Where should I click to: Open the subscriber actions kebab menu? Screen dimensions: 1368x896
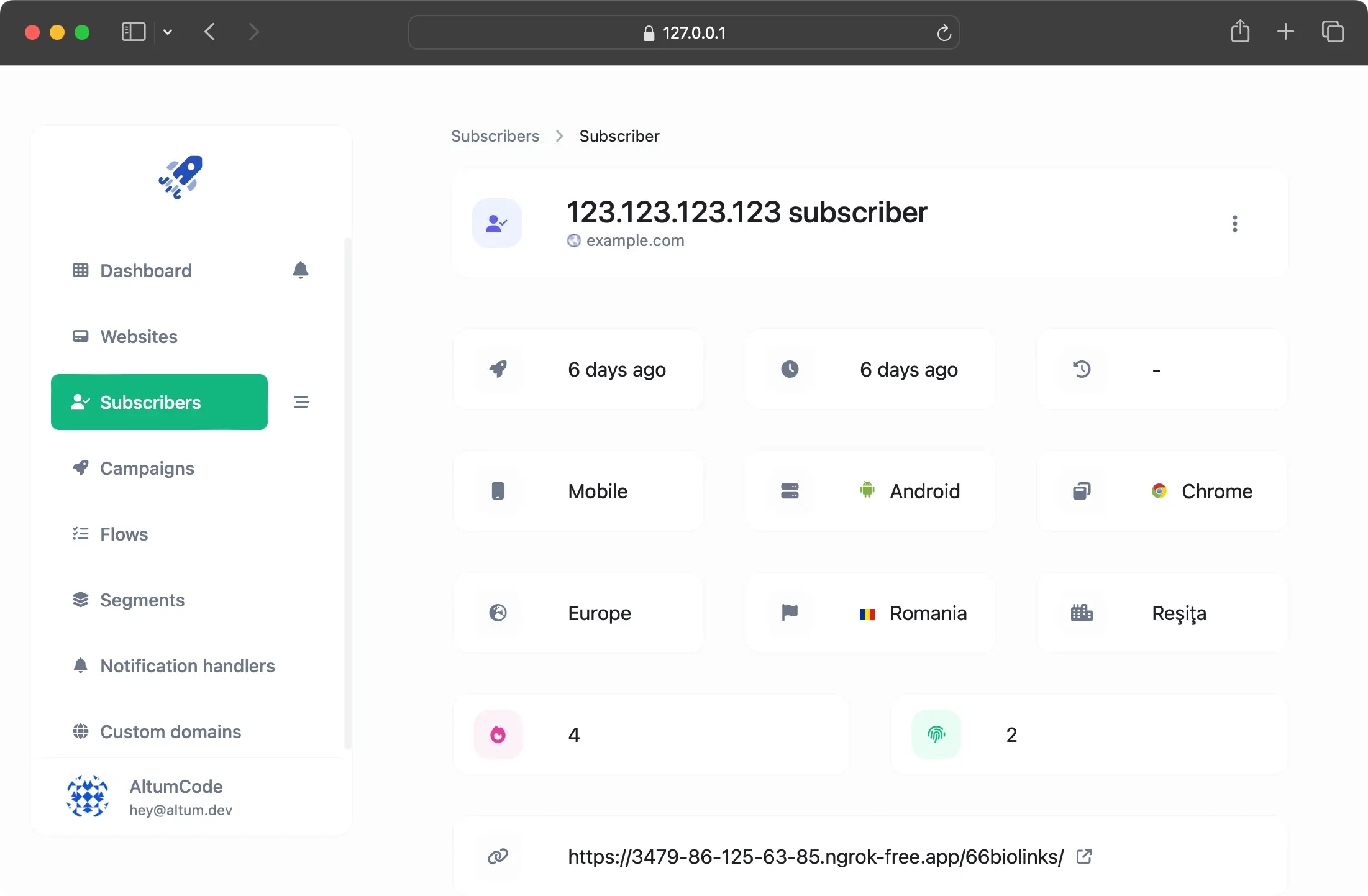[x=1234, y=223]
